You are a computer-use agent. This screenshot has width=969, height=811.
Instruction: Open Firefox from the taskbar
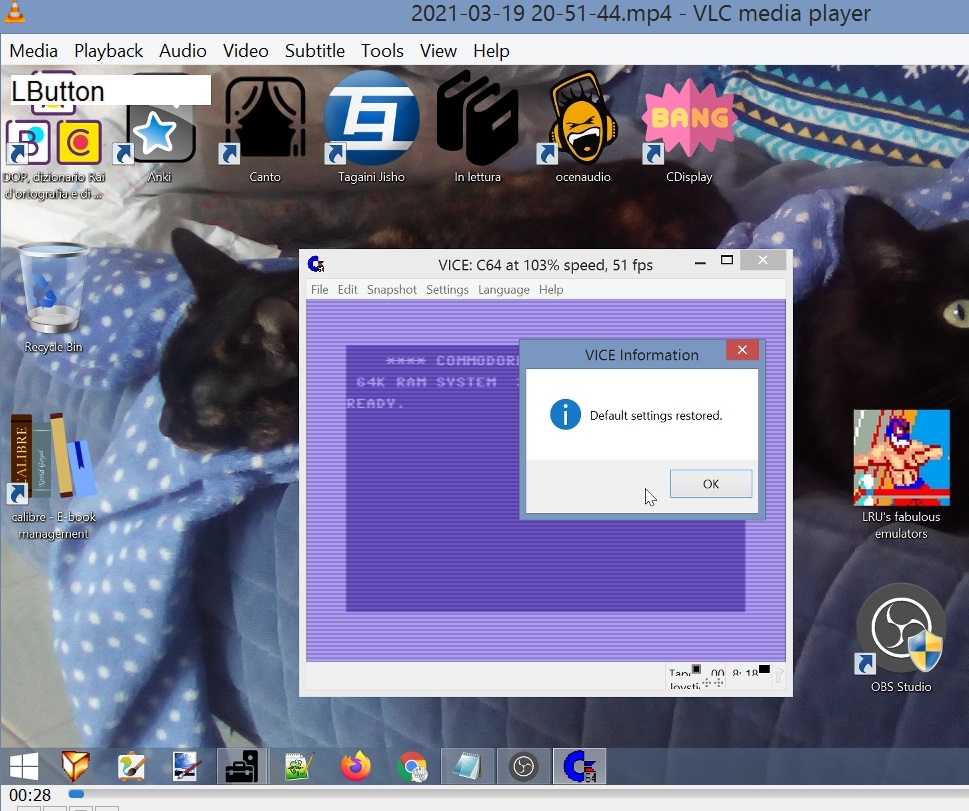(356, 766)
